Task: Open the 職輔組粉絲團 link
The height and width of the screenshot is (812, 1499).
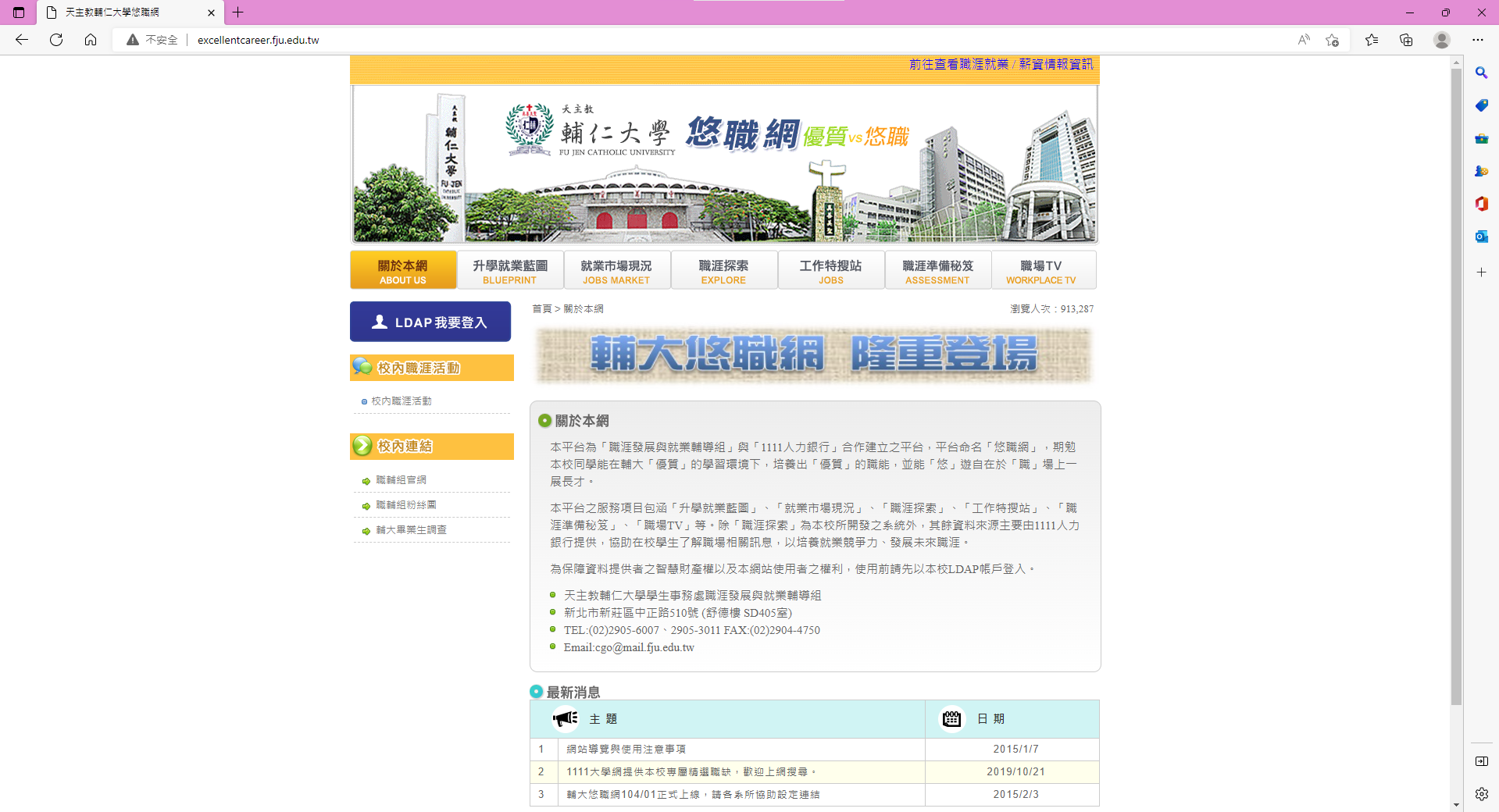Action: (406, 505)
